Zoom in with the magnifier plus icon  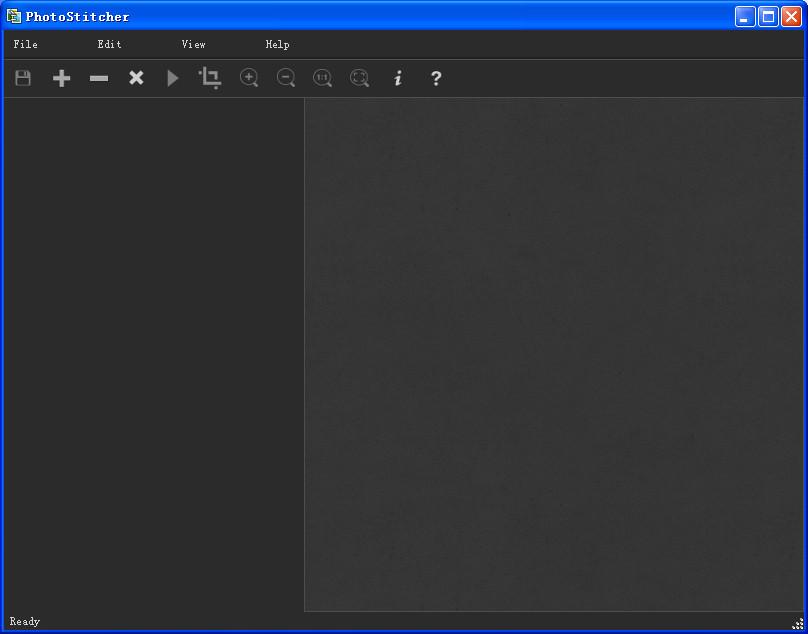[249, 78]
